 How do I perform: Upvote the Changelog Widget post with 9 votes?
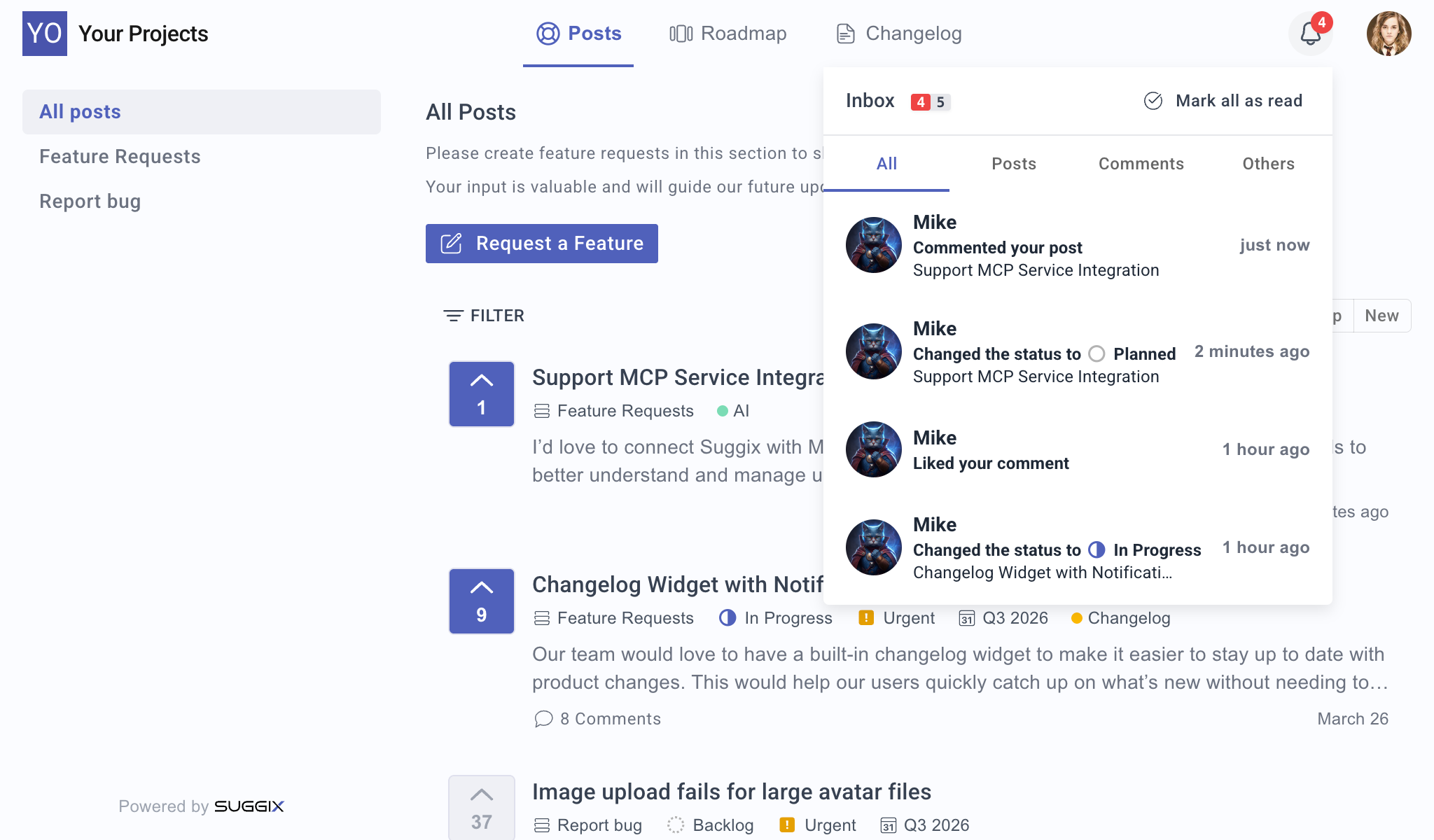(x=482, y=601)
